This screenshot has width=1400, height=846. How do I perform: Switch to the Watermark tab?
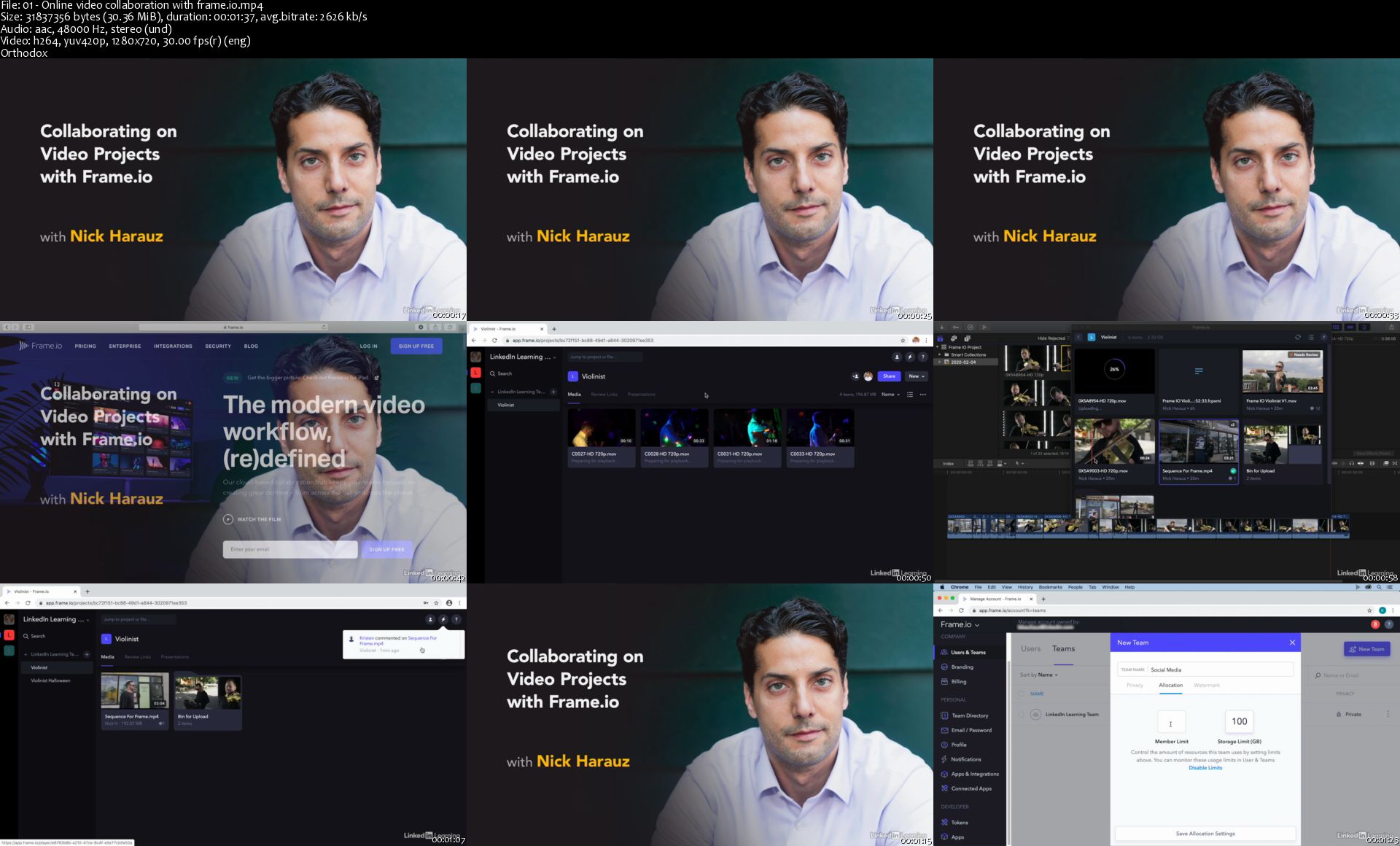[x=1206, y=686]
